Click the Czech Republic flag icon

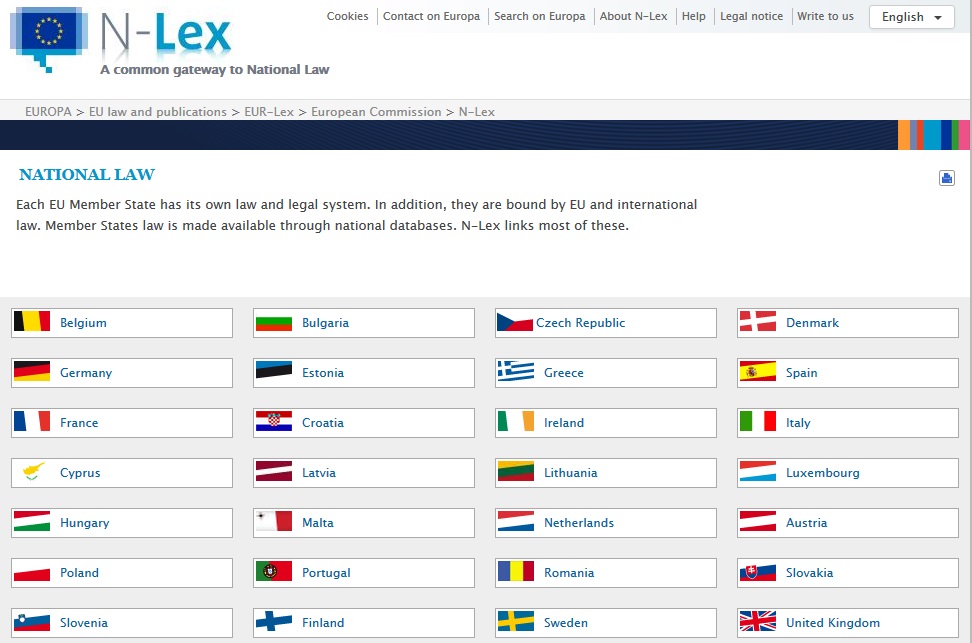515,322
